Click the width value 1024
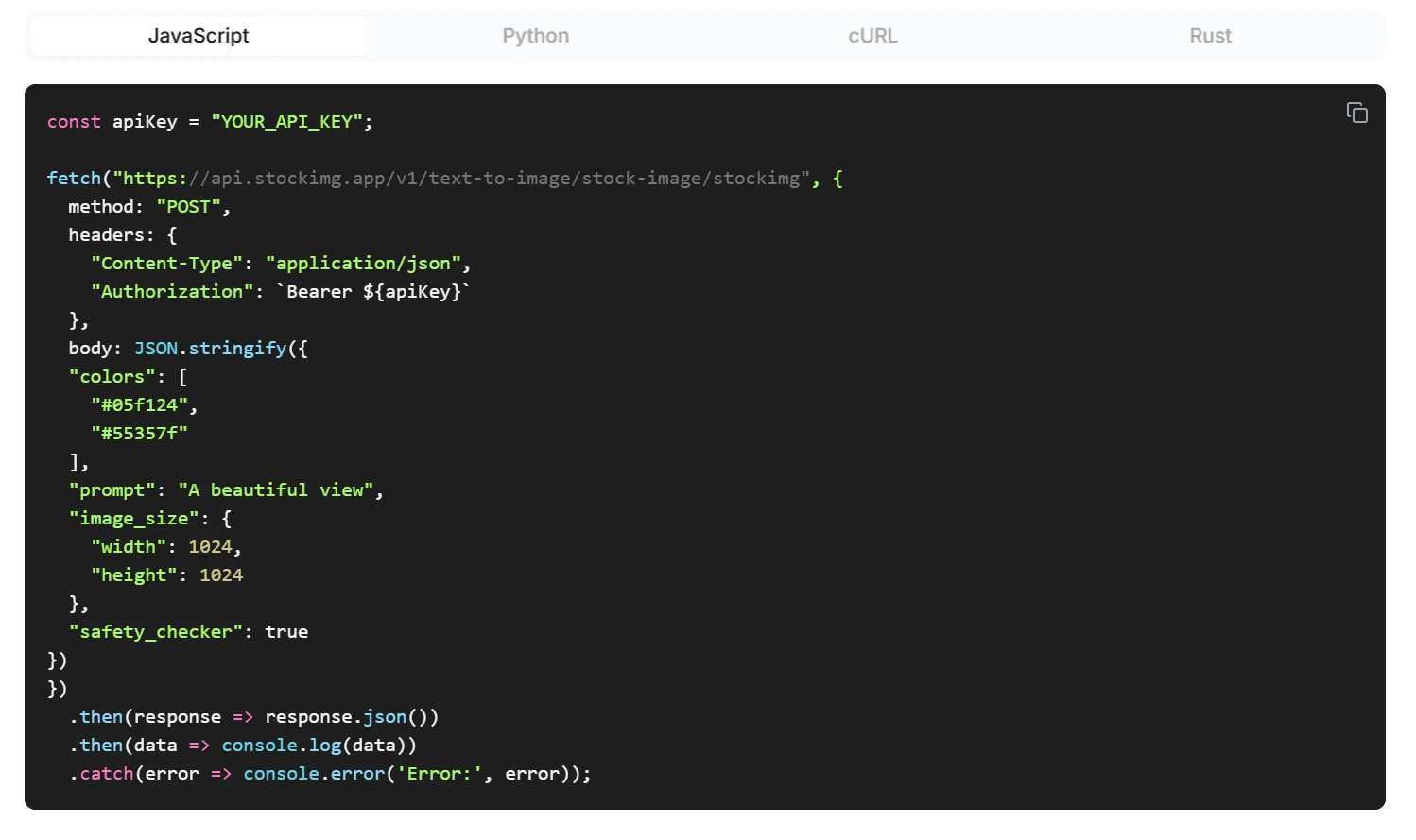 (x=210, y=547)
